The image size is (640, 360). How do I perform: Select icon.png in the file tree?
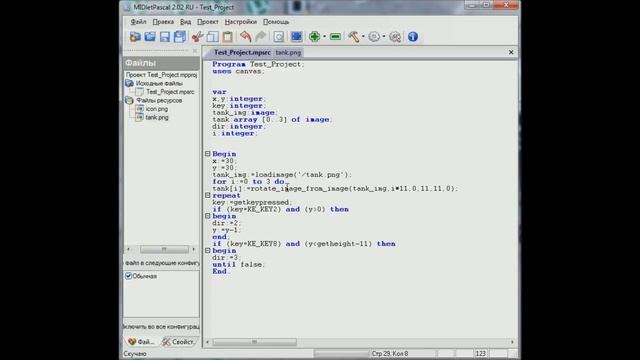pos(157,109)
